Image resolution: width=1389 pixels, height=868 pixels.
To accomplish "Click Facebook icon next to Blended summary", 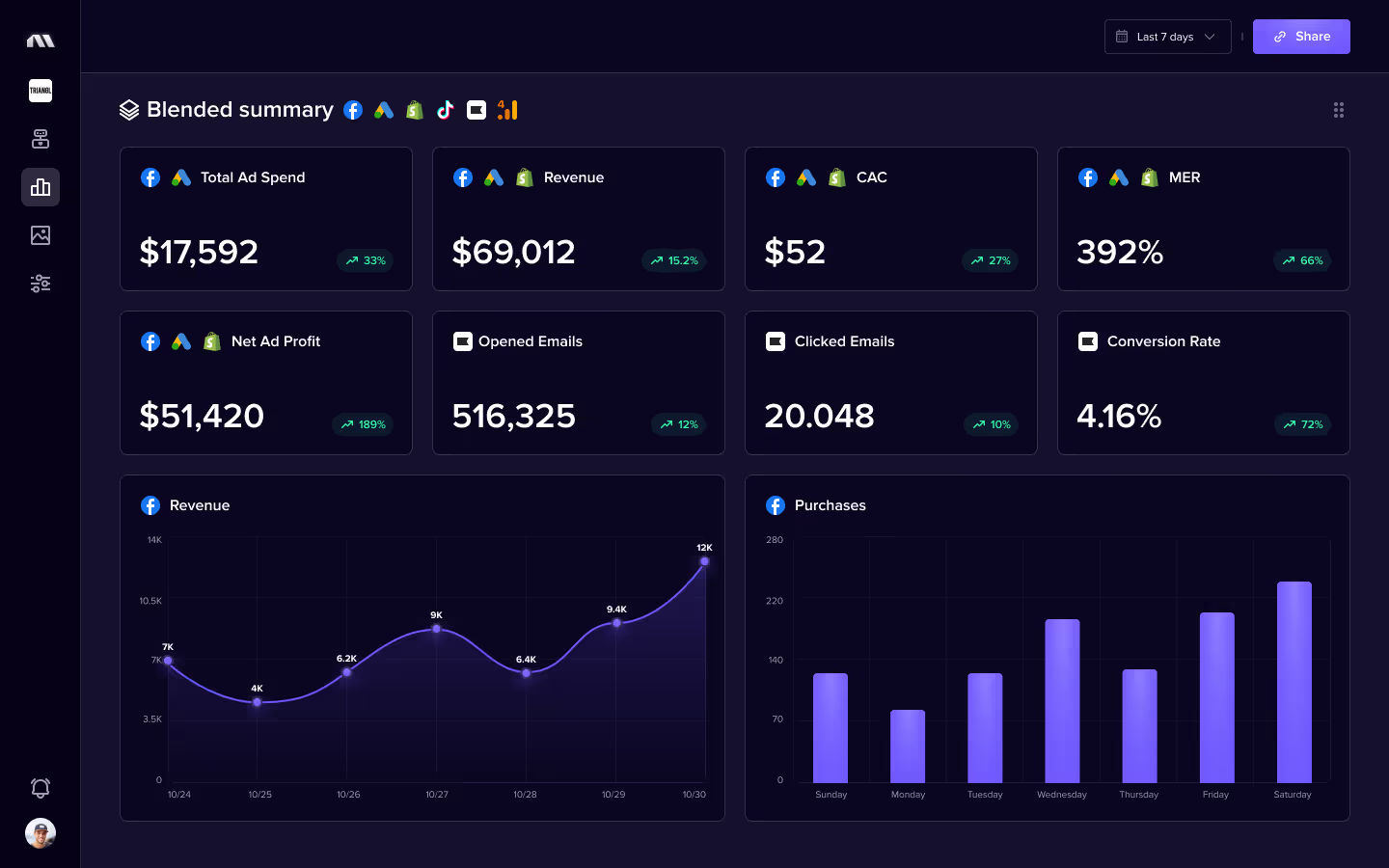I will [x=353, y=110].
